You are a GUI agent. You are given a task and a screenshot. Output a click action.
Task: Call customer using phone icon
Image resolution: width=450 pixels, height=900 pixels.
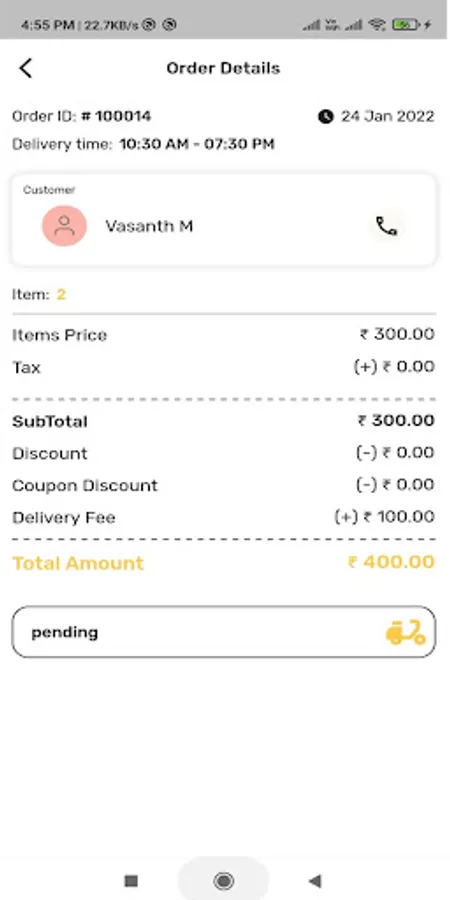pyautogui.click(x=386, y=226)
